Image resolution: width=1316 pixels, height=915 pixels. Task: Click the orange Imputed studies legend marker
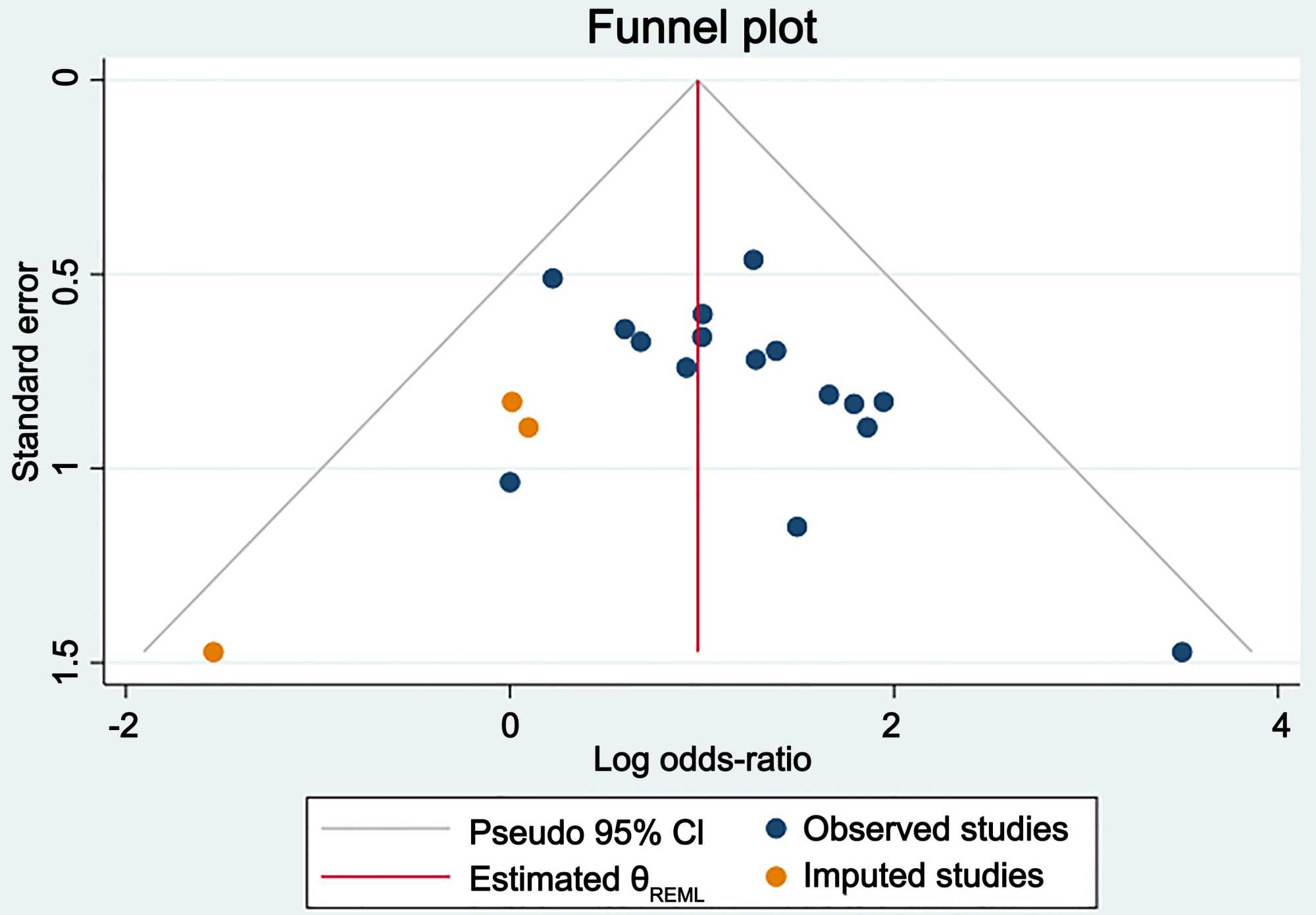pos(776,876)
